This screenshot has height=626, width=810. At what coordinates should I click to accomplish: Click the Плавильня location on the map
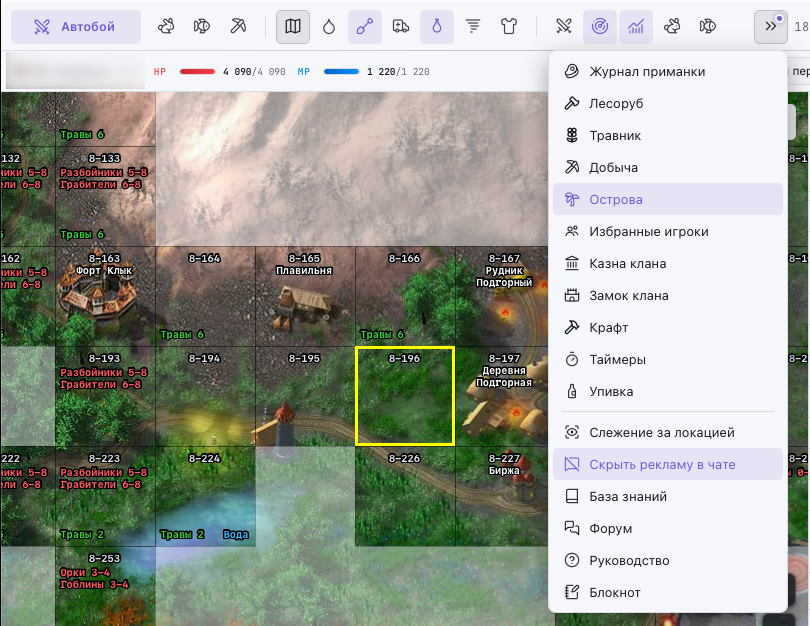(305, 296)
